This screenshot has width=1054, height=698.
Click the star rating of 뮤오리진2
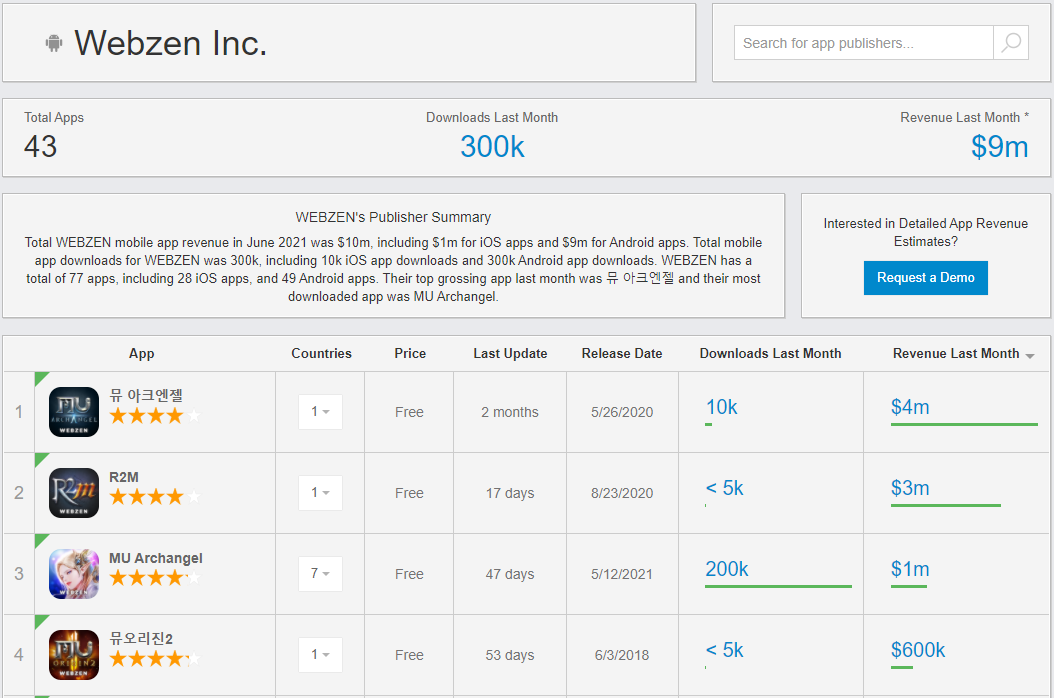click(155, 658)
